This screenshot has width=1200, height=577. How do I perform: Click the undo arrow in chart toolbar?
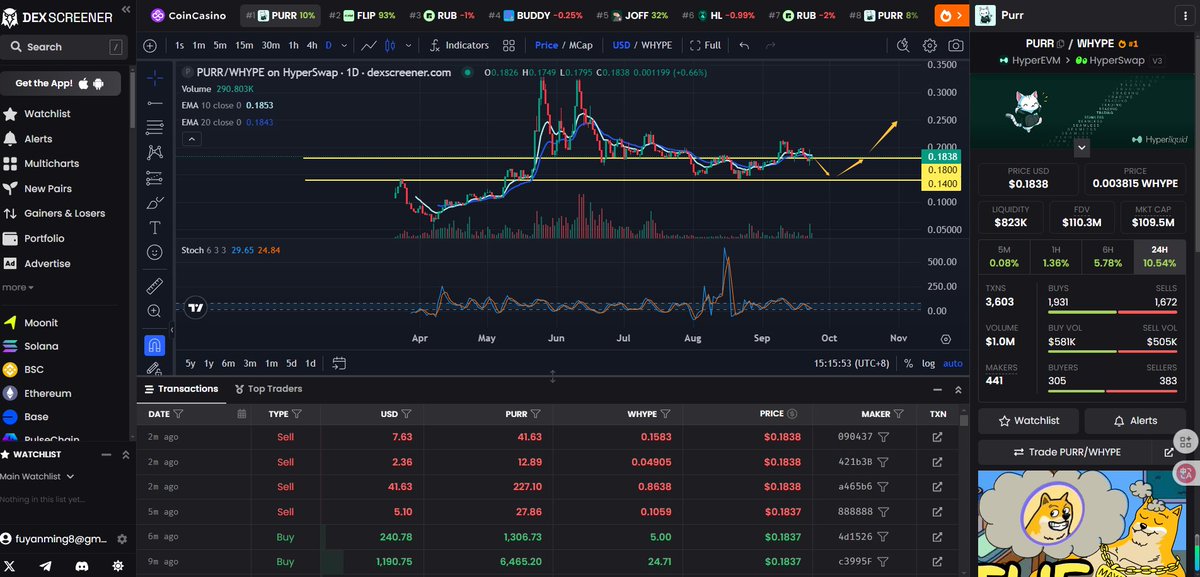(x=744, y=45)
